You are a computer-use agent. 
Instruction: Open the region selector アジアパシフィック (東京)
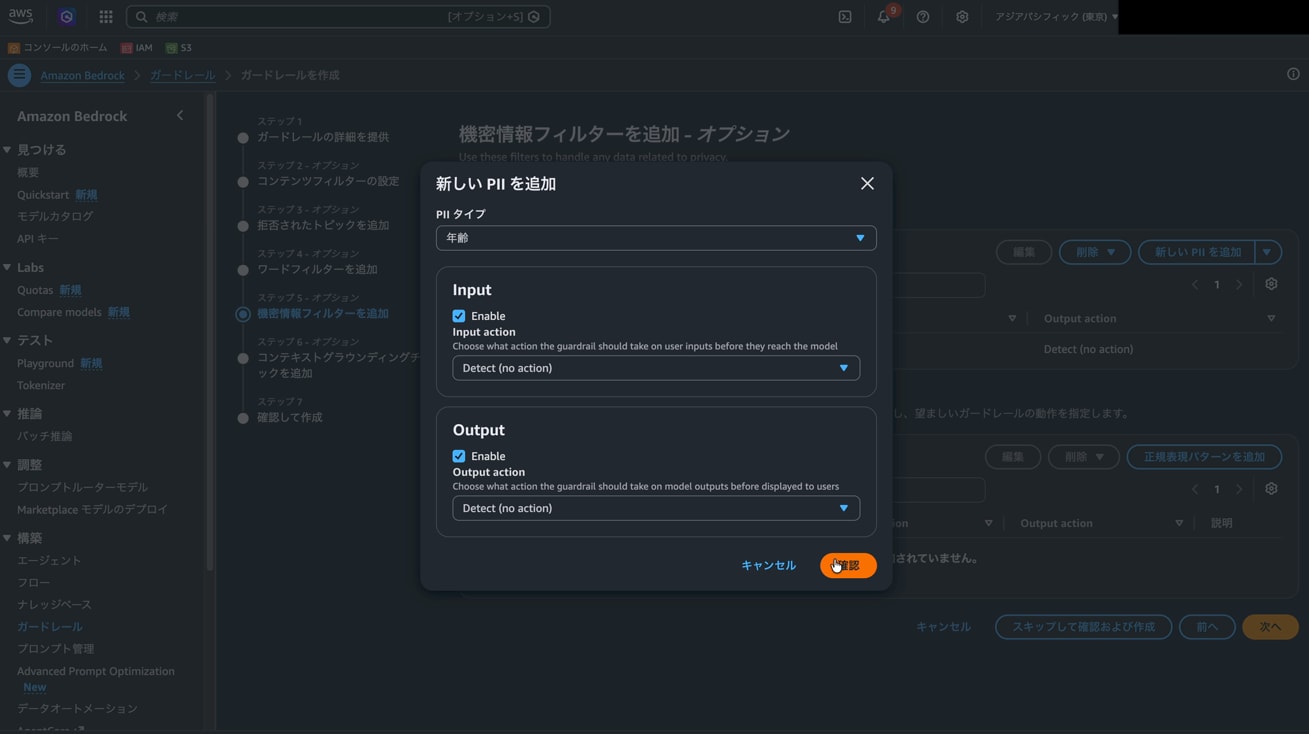pos(1056,17)
